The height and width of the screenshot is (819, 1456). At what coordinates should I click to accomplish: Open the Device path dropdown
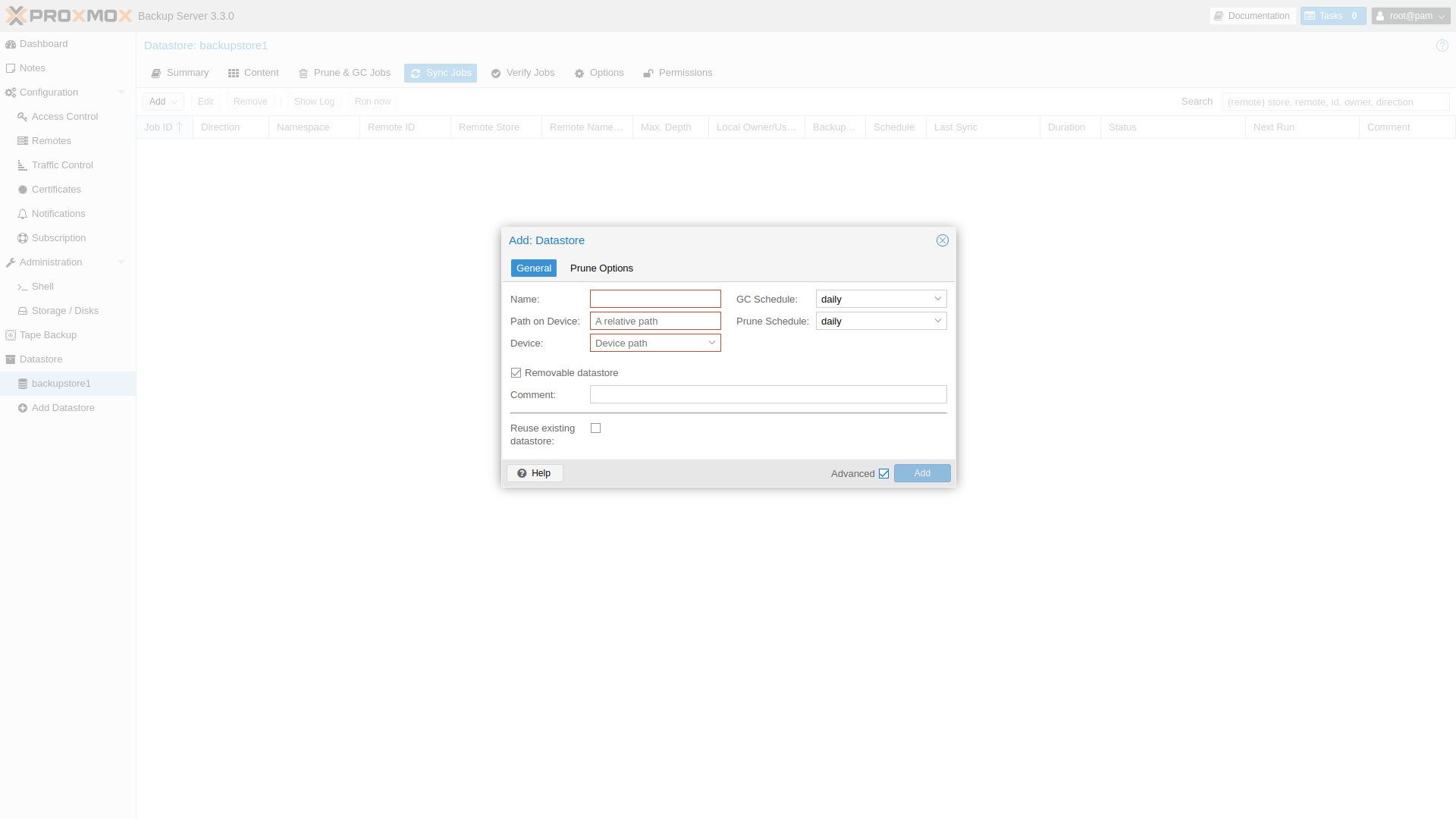711,343
